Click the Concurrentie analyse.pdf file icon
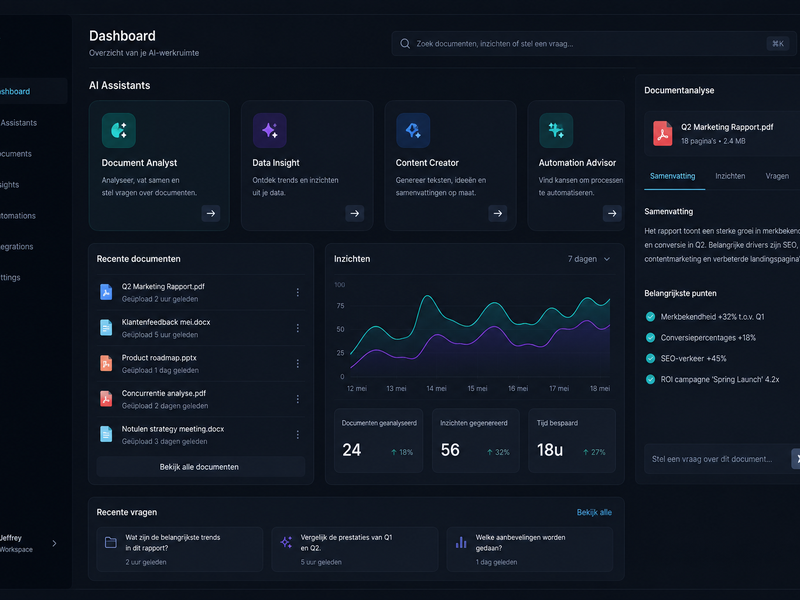 (x=106, y=399)
